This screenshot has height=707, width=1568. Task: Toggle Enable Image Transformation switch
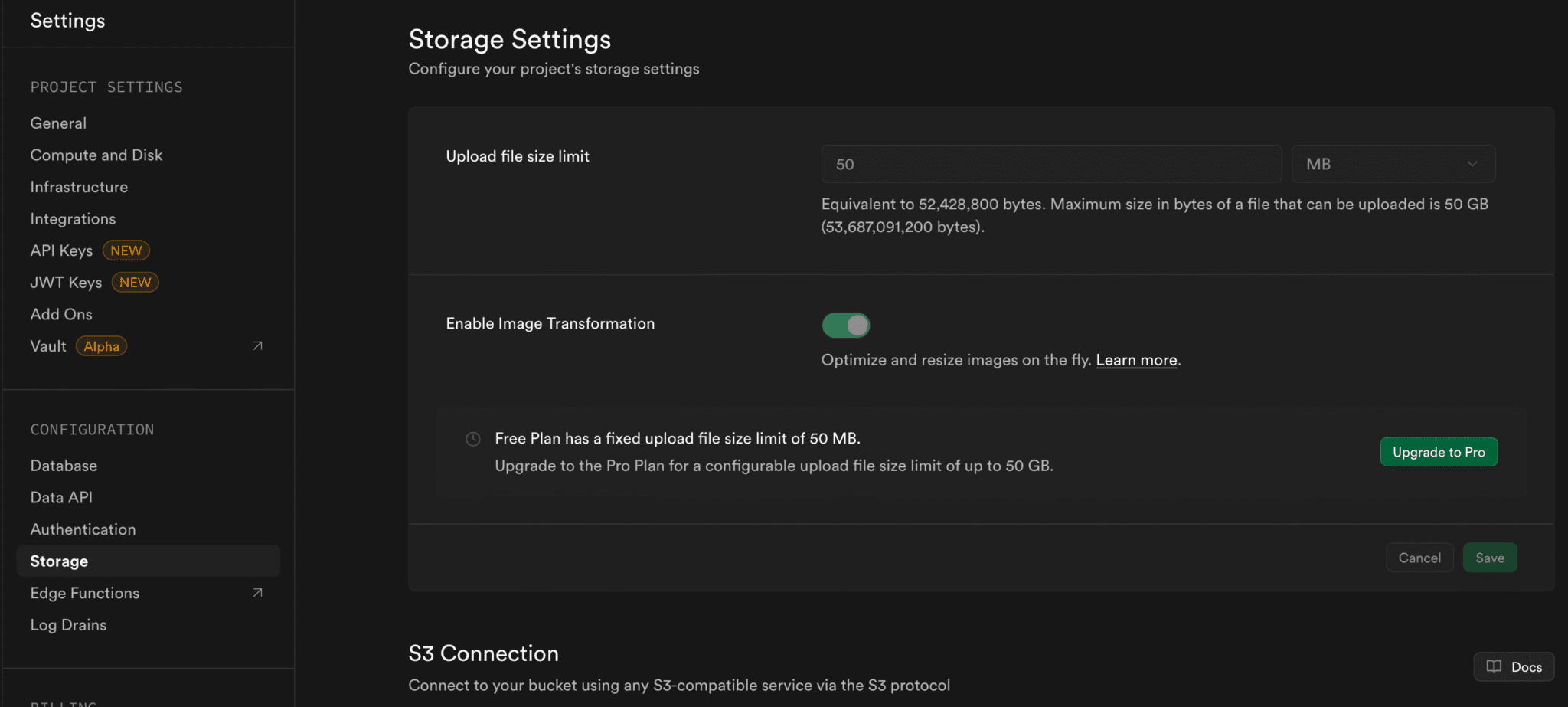(x=846, y=326)
